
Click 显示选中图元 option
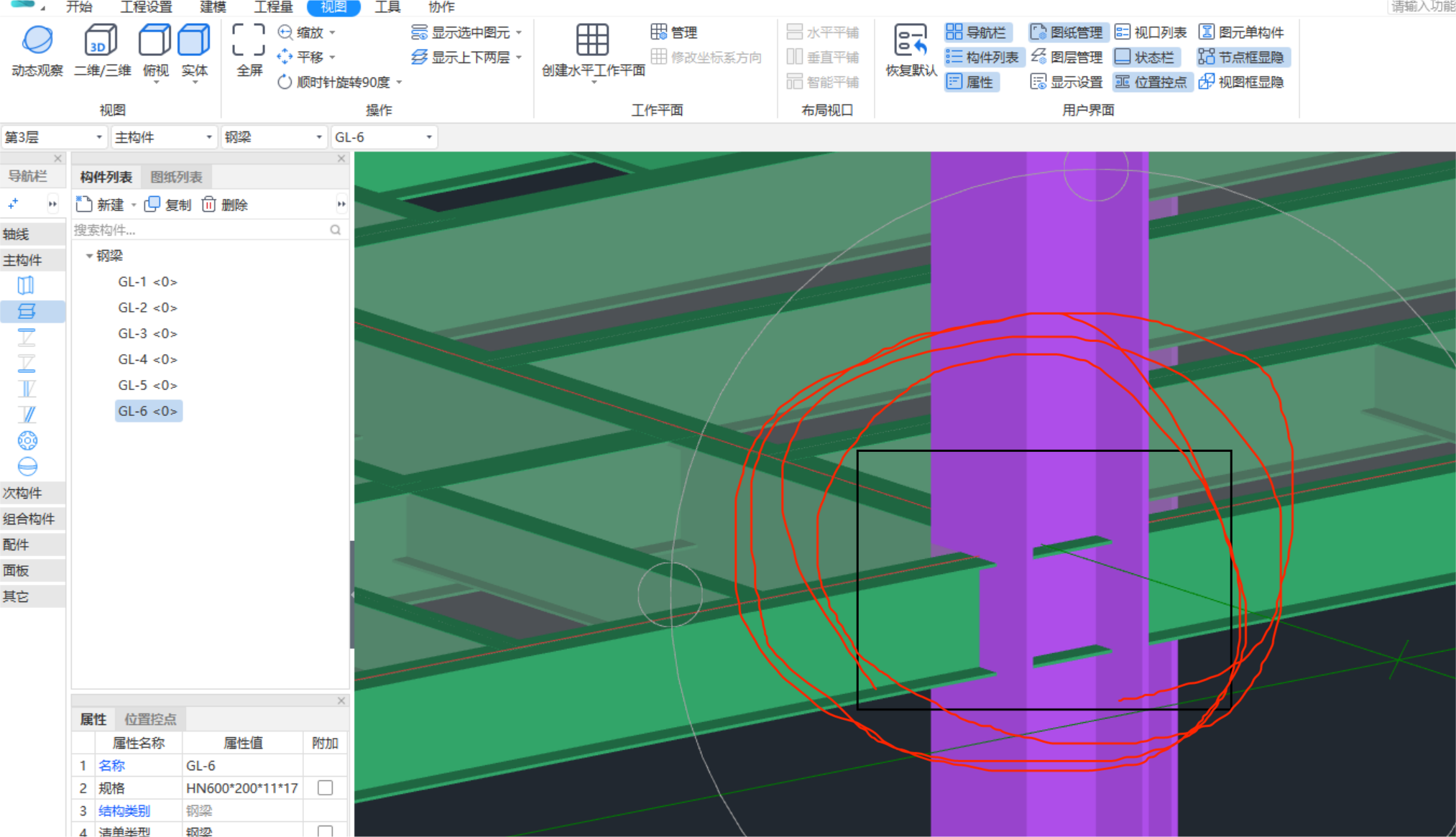coord(466,32)
